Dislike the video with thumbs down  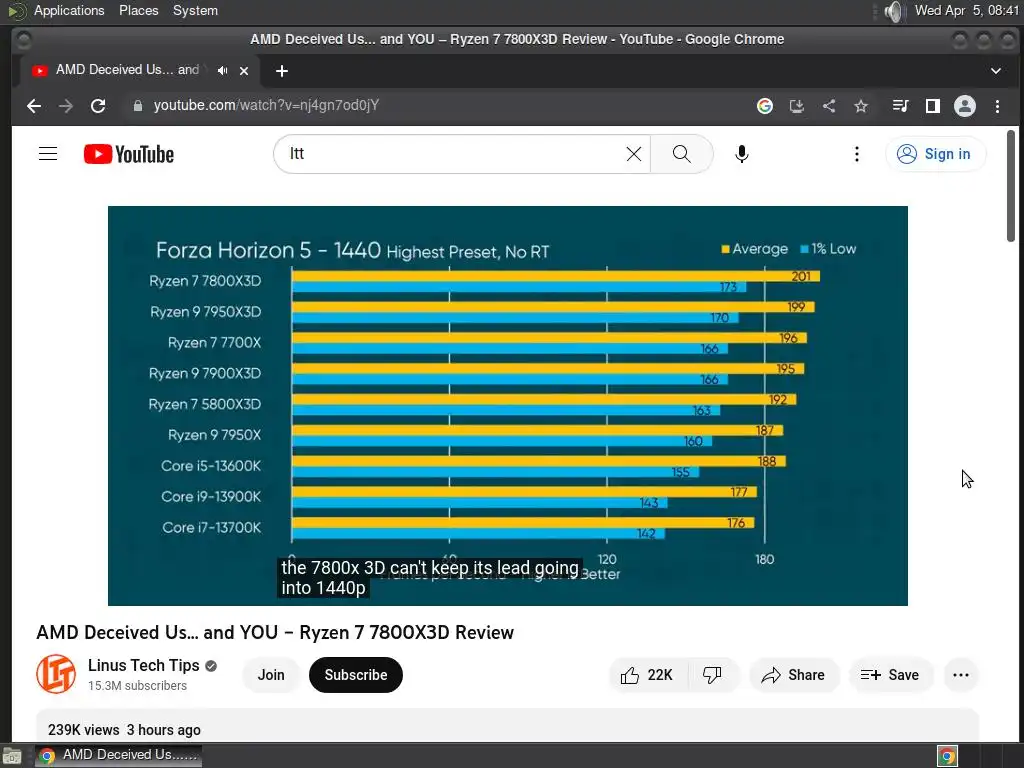tap(712, 675)
